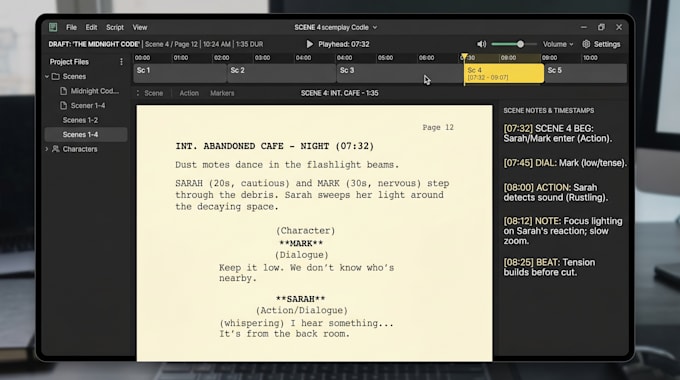
Task: Open the SCENE 4 screenplay title dropdown
Action: [x=336, y=27]
